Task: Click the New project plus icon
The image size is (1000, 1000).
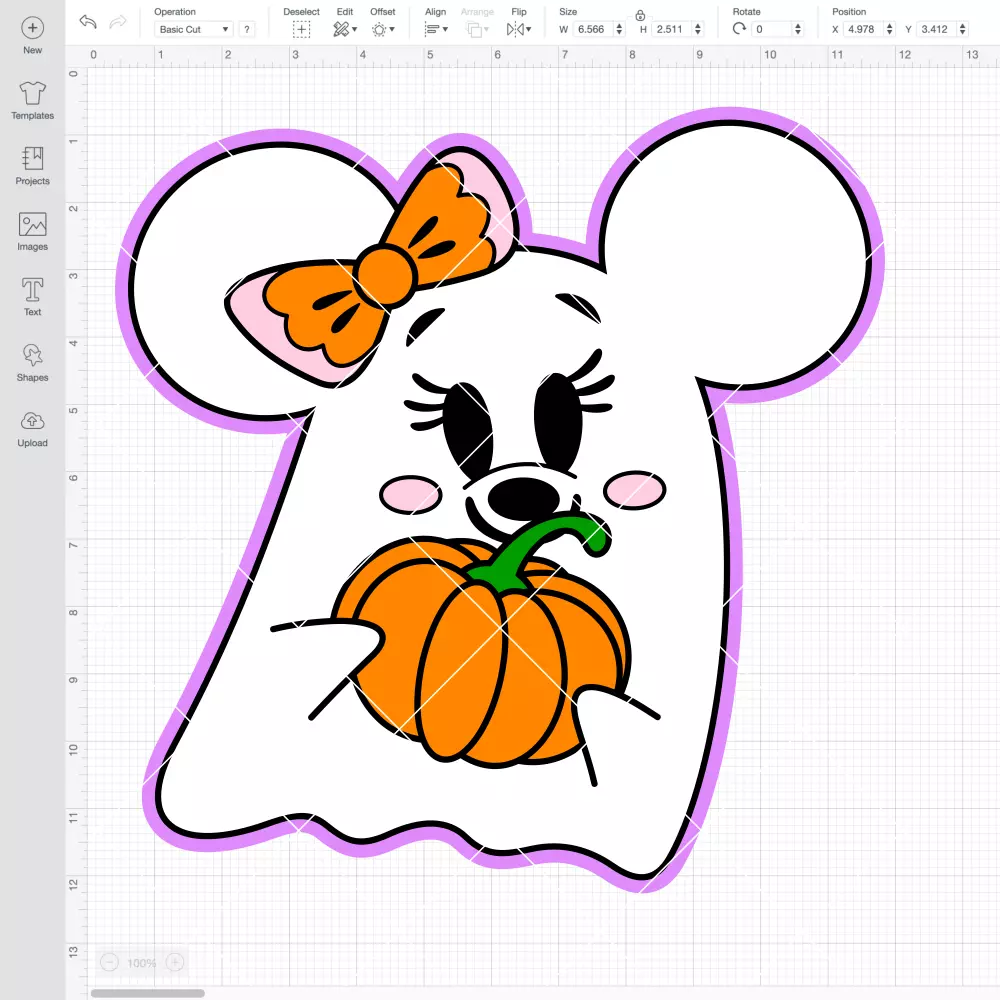Action: [33, 28]
